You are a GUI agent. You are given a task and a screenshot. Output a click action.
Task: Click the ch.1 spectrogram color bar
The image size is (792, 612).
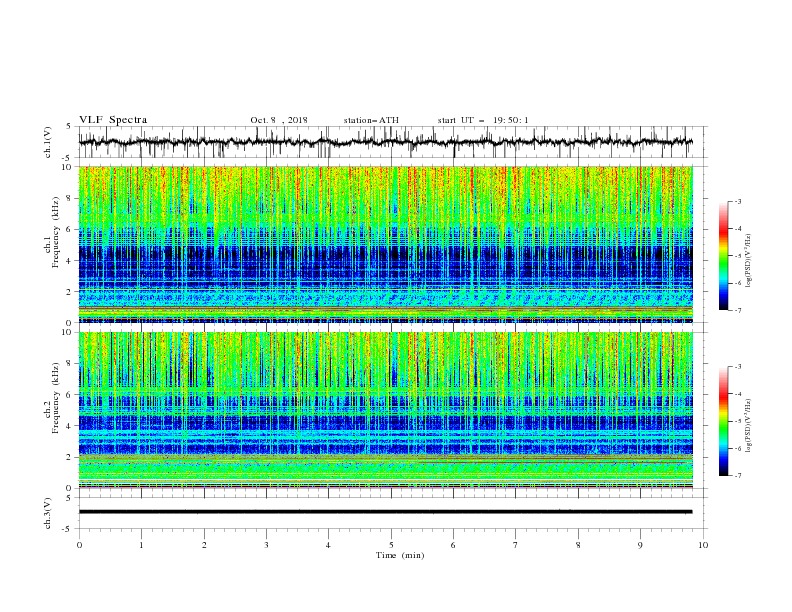723,256
